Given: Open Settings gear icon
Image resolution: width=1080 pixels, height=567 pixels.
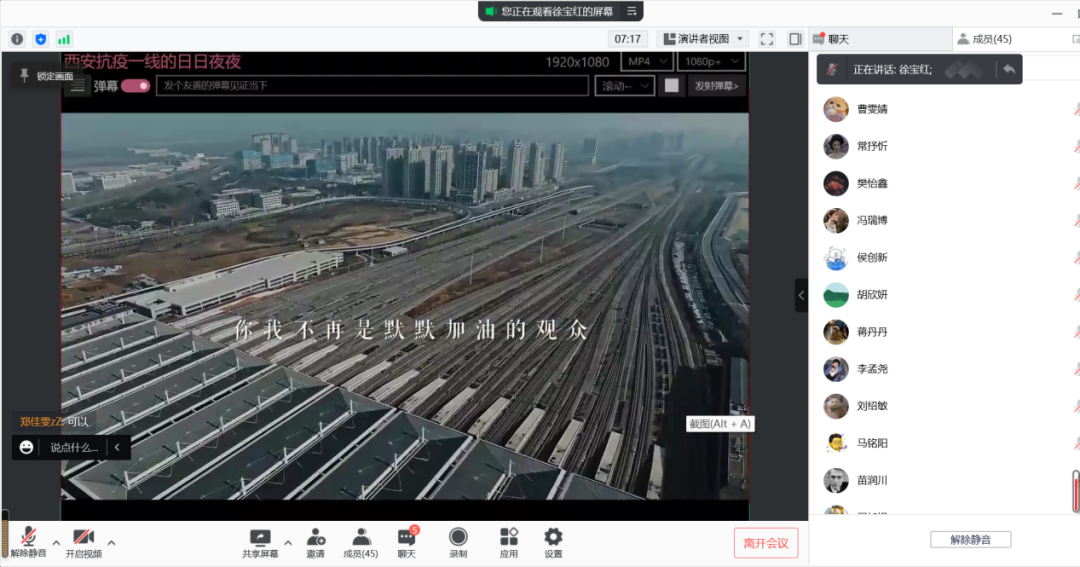Looking at the screenshot, I should click(x=553, y=537).
